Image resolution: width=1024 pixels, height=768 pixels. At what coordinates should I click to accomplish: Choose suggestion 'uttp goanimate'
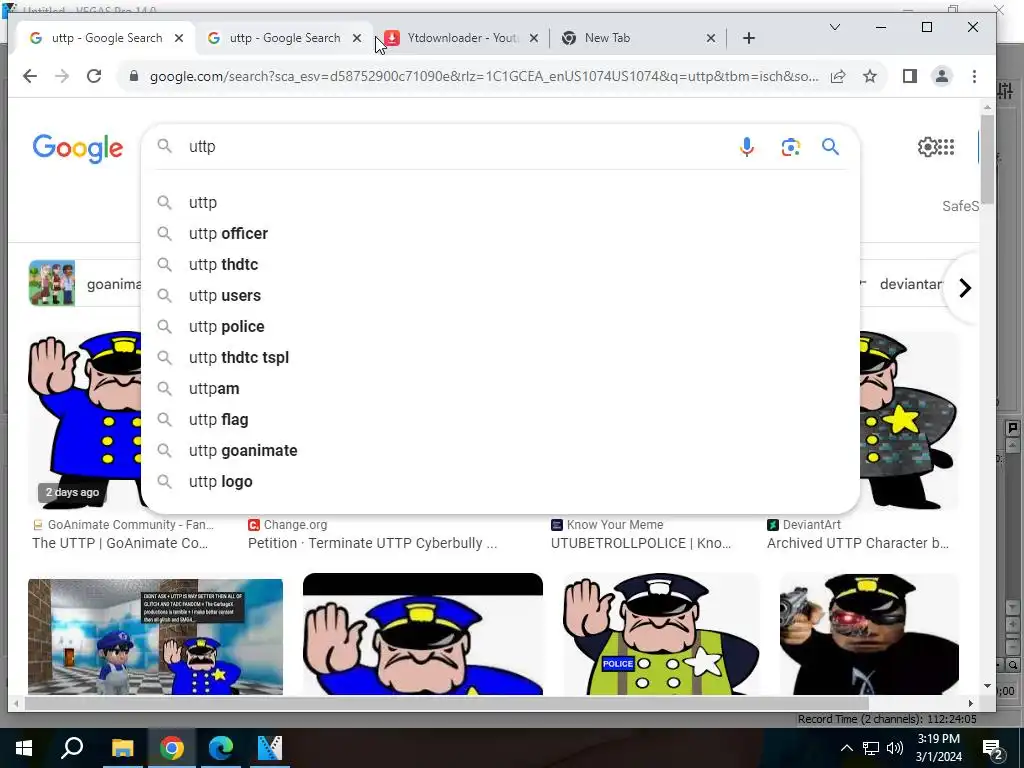pyautogui.click(x=500, y=451)
